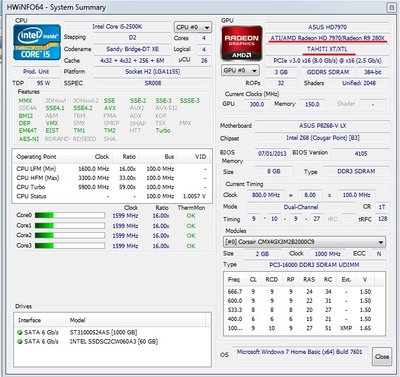
Task: Select the ST31000524AS drive row
Action: coord(112,332)
